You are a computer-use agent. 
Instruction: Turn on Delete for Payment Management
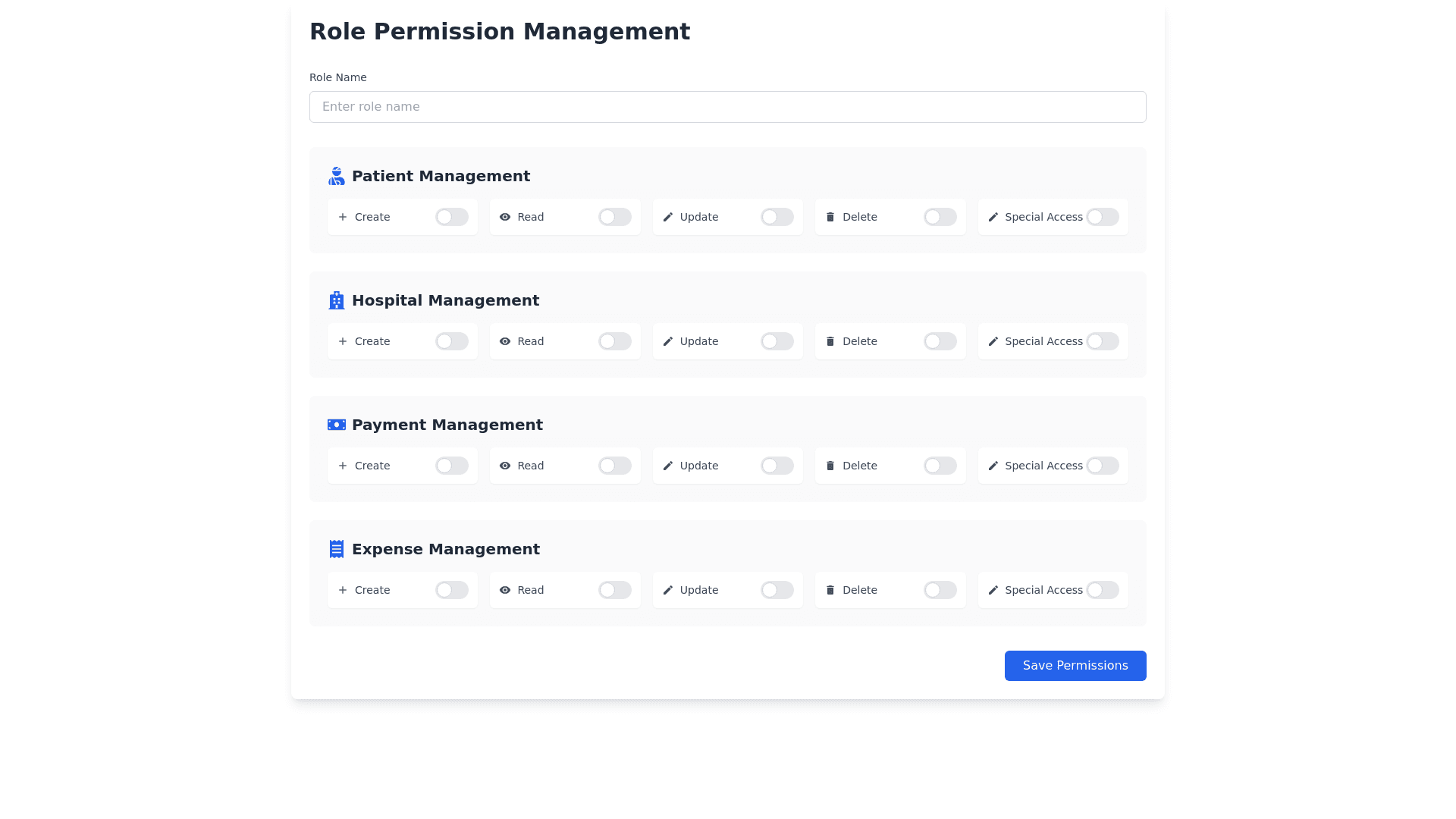click(x=940, y=466)
